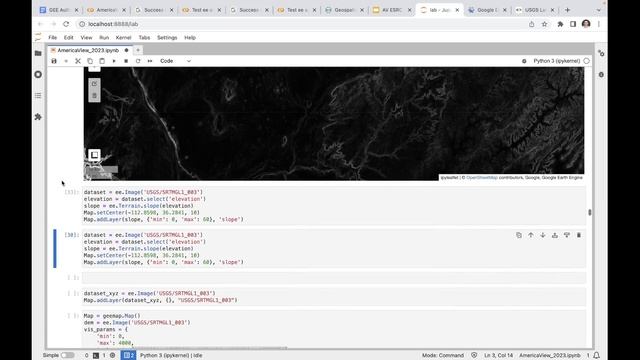Run the selected cell with the play icon
Image resolution: width=640 pixels, height=360 pixels.
click(x=114, y=61)
